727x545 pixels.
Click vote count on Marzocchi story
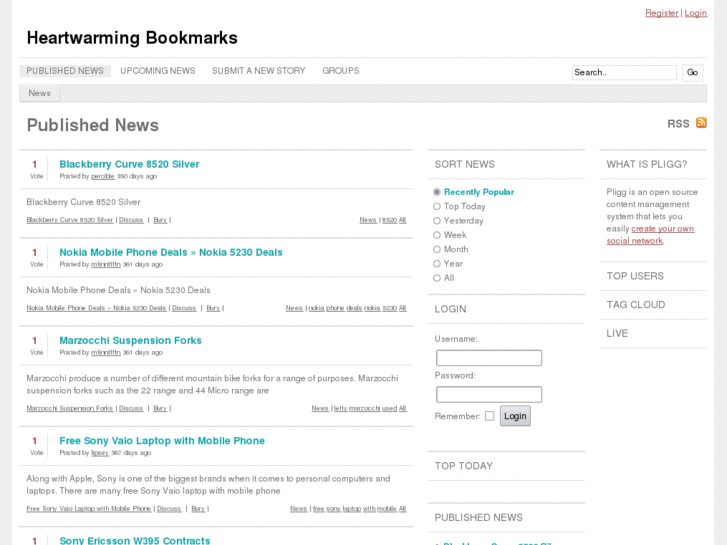34,340
